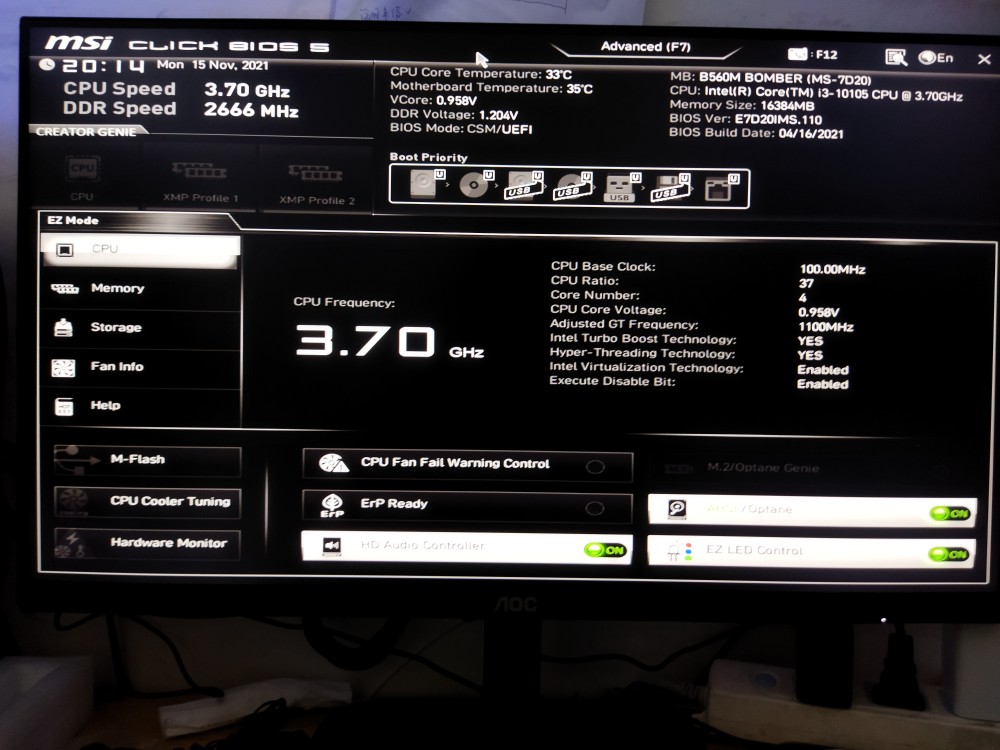Turn off HD Audio Controller ON switch
1000x750 pixels.
click(x=605, y=550)
